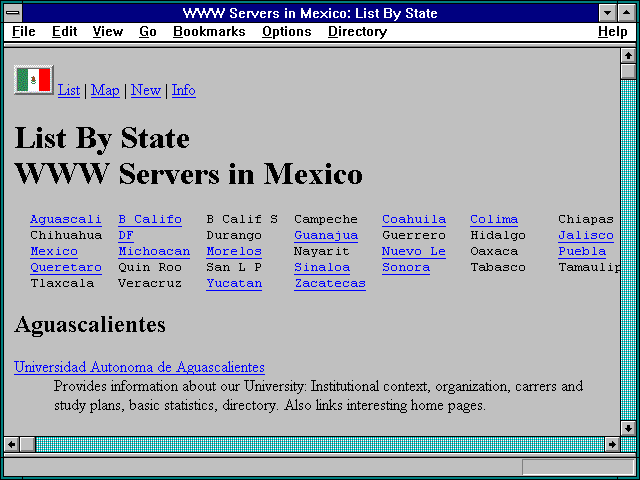Visit the Morelos link
640x480 pixels.
(x=234, y=251)
